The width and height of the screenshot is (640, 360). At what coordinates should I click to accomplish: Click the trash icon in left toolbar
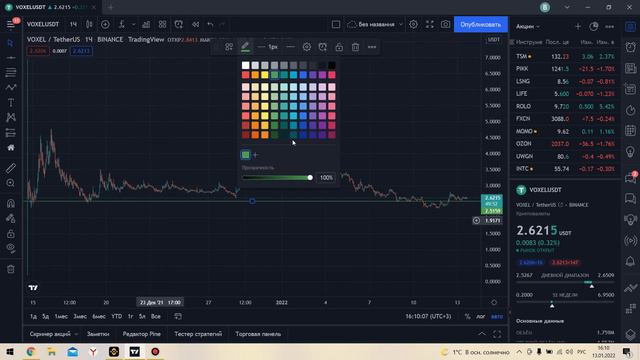(x=11, y=269)
